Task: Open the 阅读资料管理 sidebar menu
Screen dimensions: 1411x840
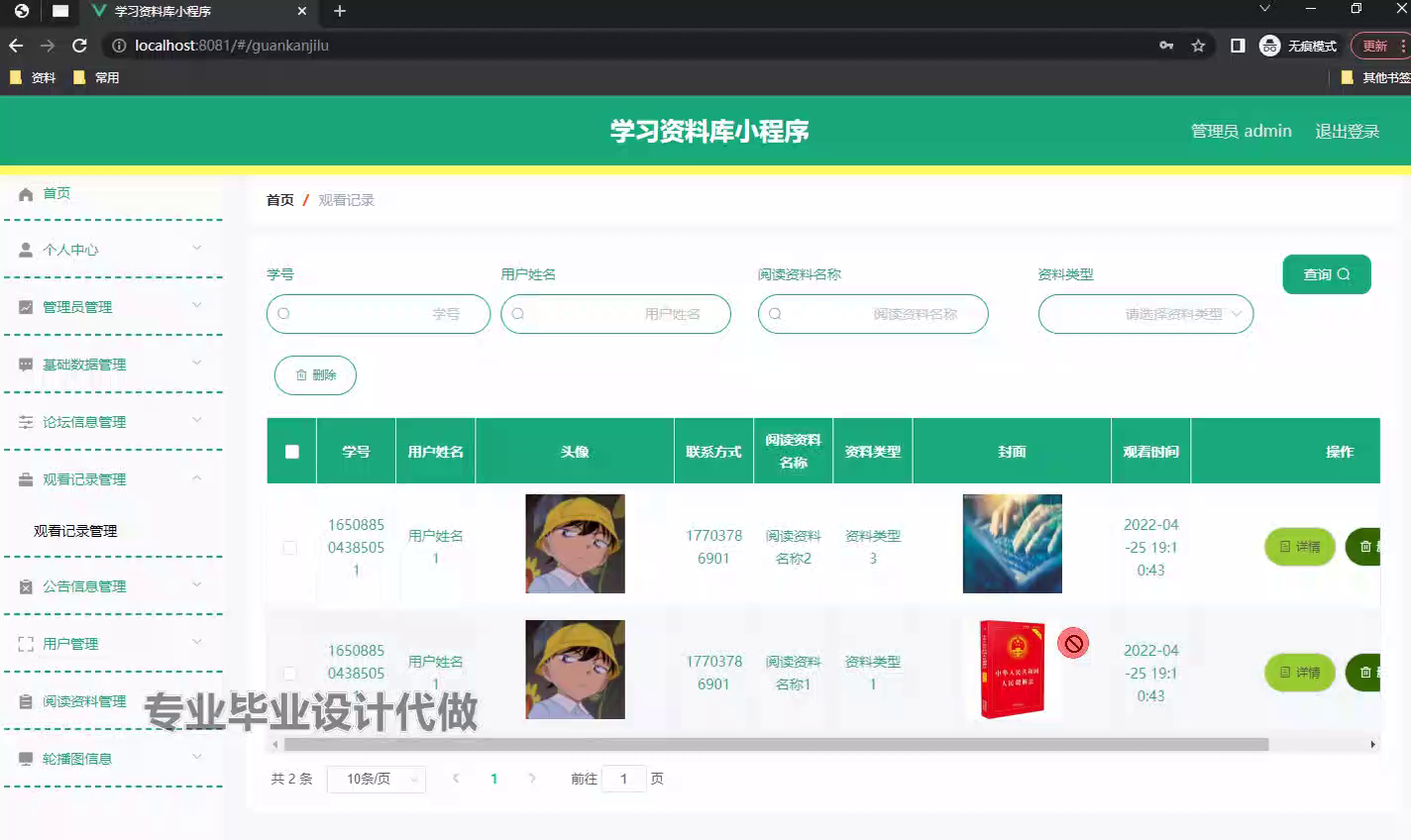Action: tap(84, 701)
